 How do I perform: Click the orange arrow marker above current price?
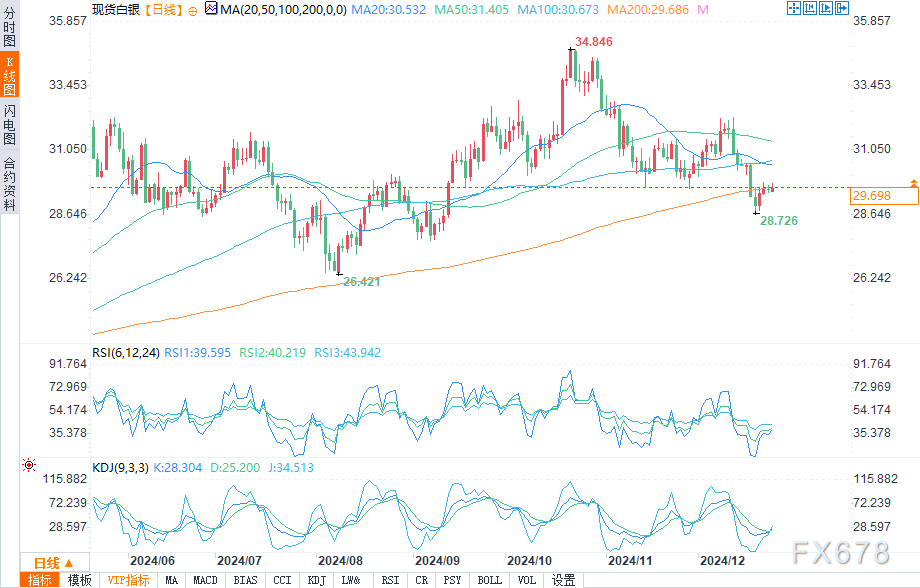[913, 183]
